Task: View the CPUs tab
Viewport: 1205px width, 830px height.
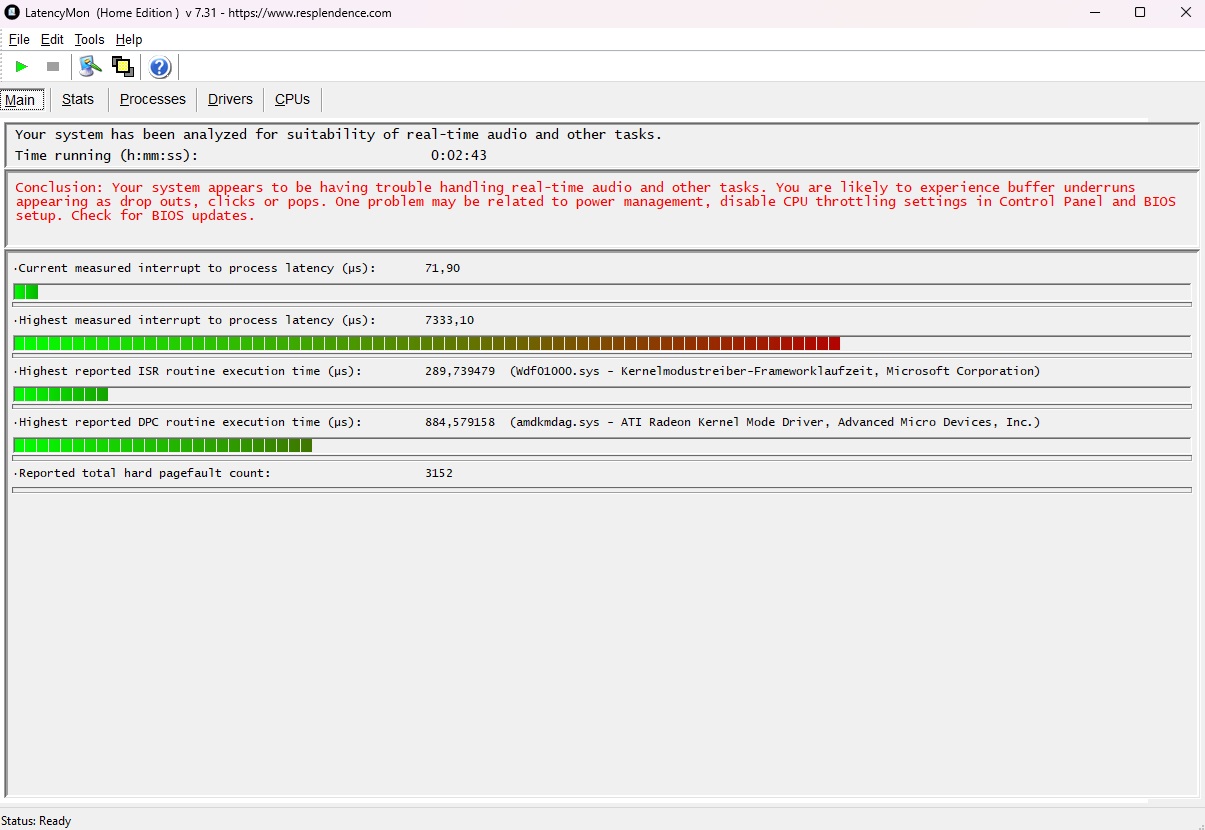Action: click(x=292, y=100)
